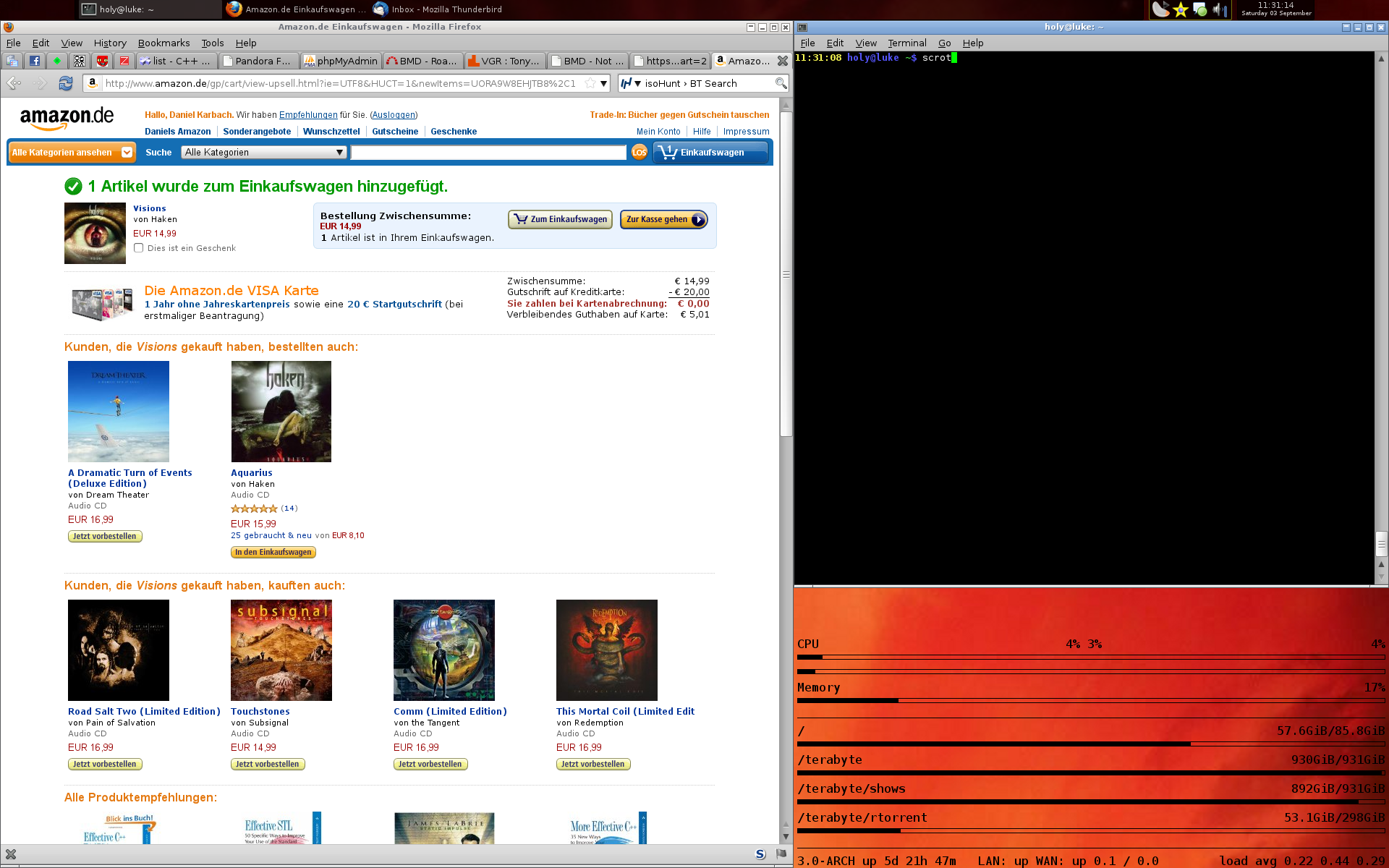Open the red Z pinned tab
Viewport: 1389px width, 868px height.
tap(124, 61)
